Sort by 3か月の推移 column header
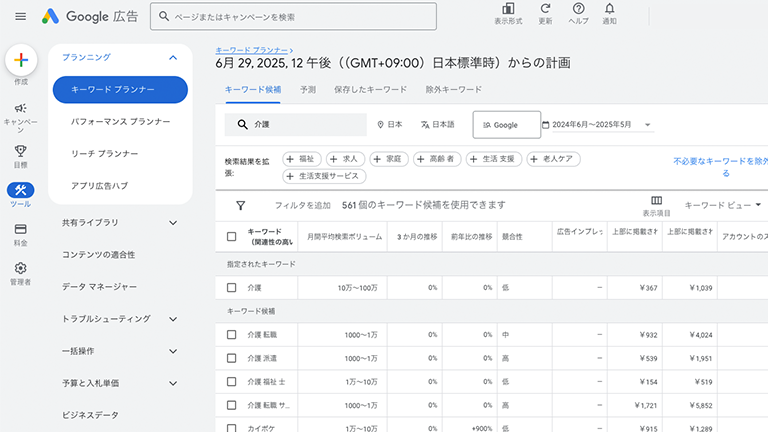The width and height of the screenshot is (768, 432). (417, 237)
